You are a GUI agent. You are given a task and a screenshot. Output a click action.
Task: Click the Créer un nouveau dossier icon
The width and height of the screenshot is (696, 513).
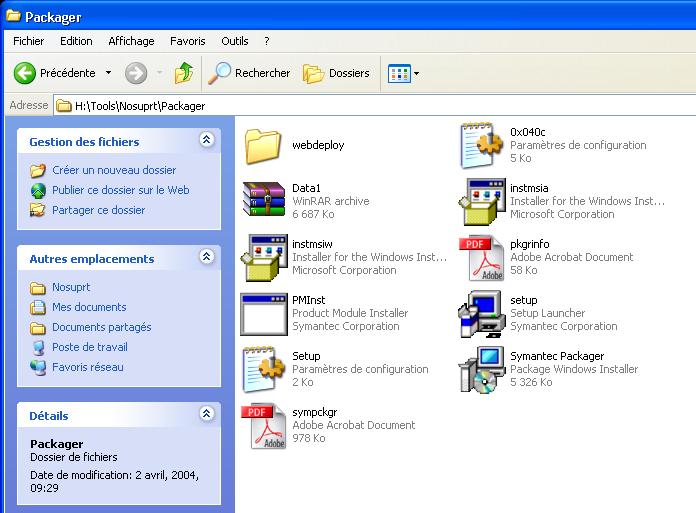click(38, 170)
